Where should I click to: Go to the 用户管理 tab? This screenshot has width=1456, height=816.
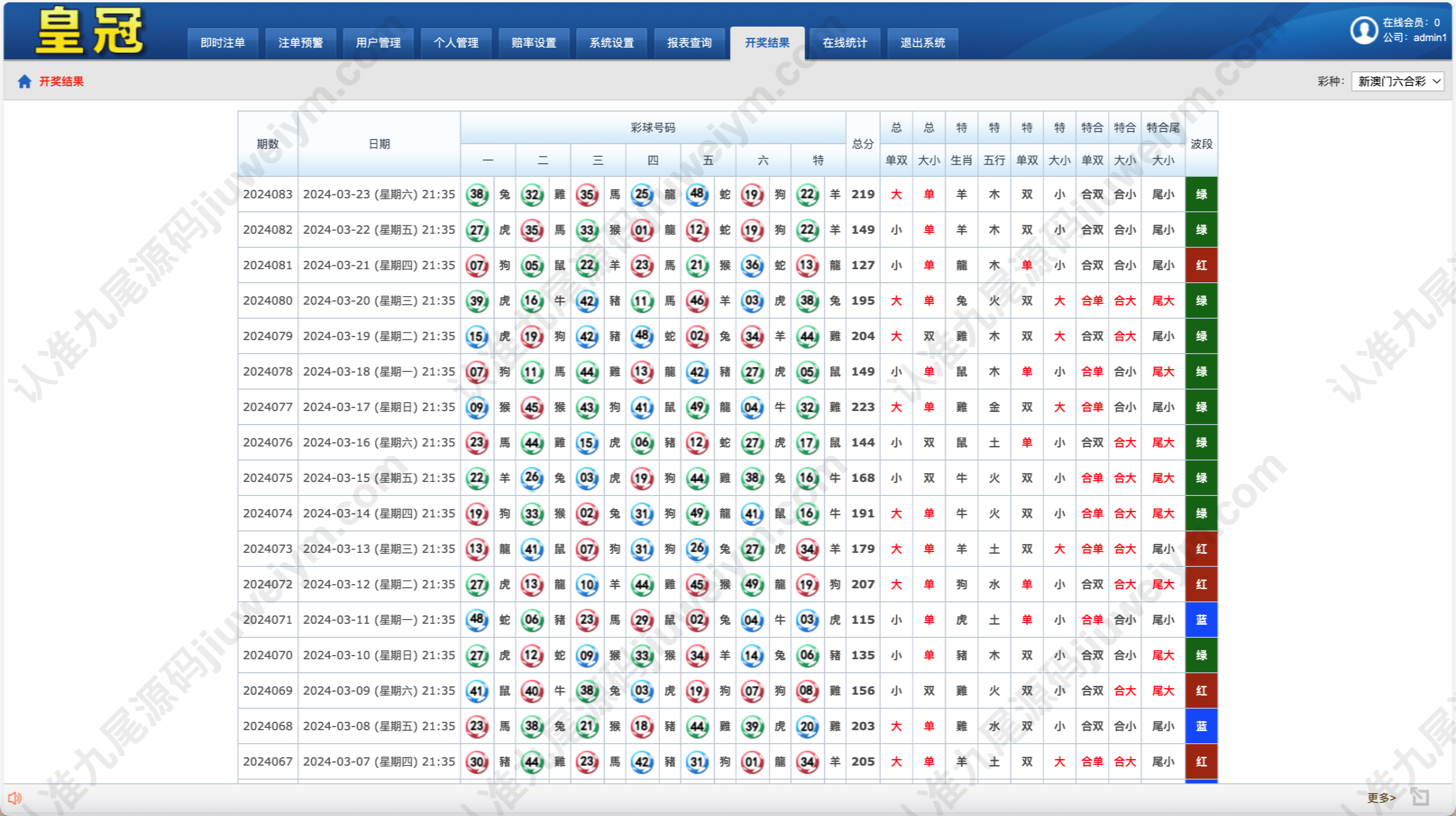[x=378, y=43]
